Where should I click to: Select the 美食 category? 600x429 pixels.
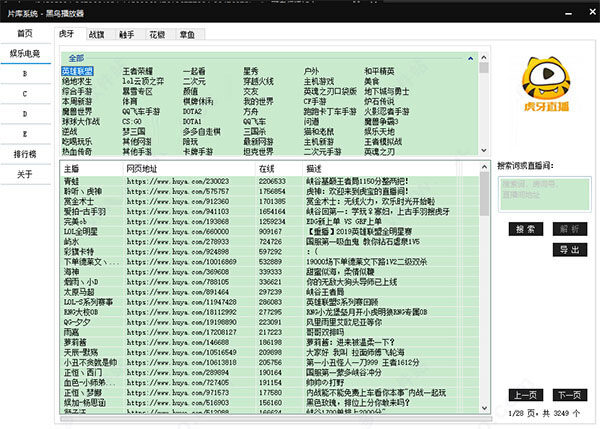click(372, 81)
